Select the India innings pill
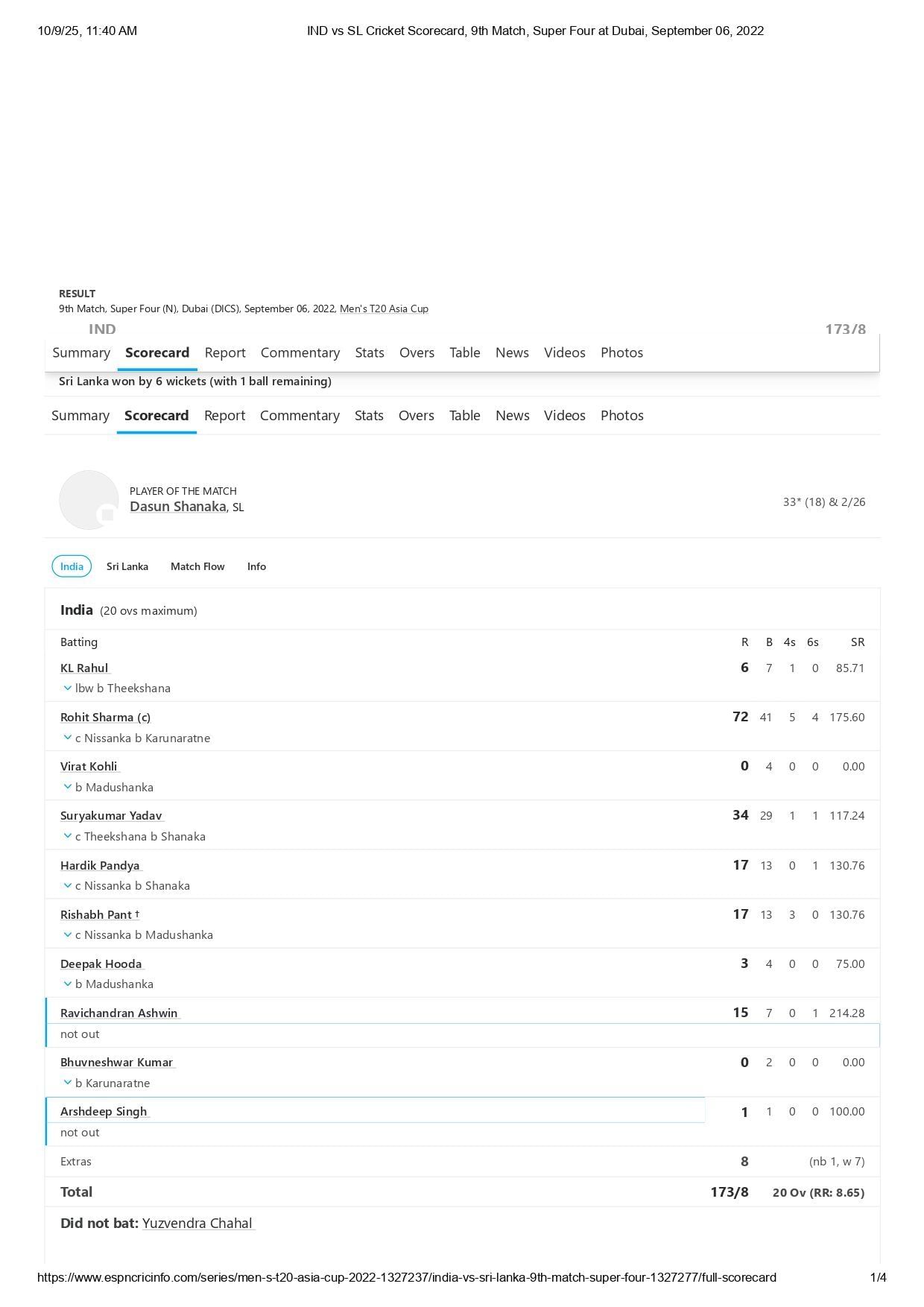The width and height of the screenshot is (924, 1307). click(72, 566)
